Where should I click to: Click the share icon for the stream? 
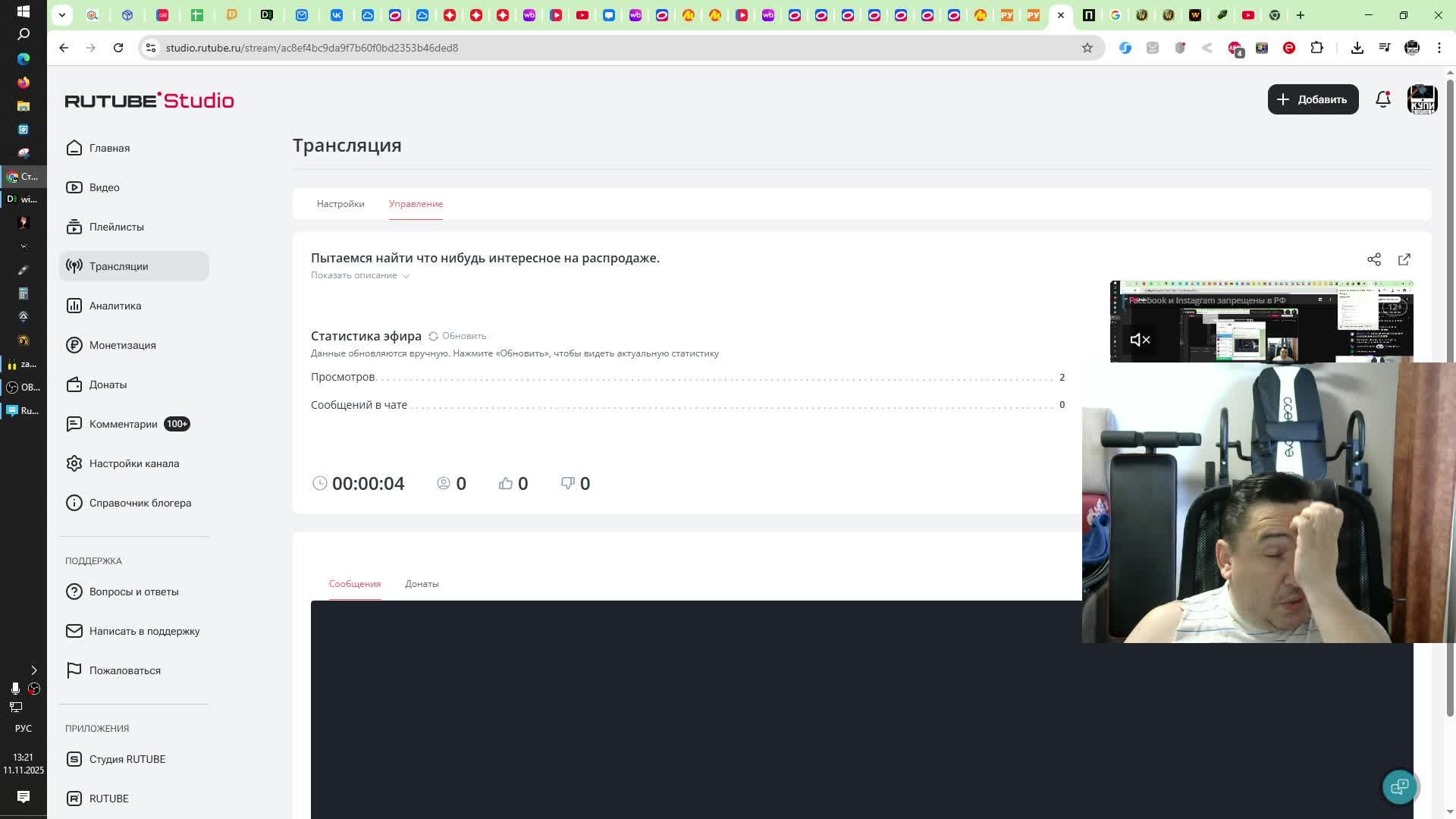1373,259
